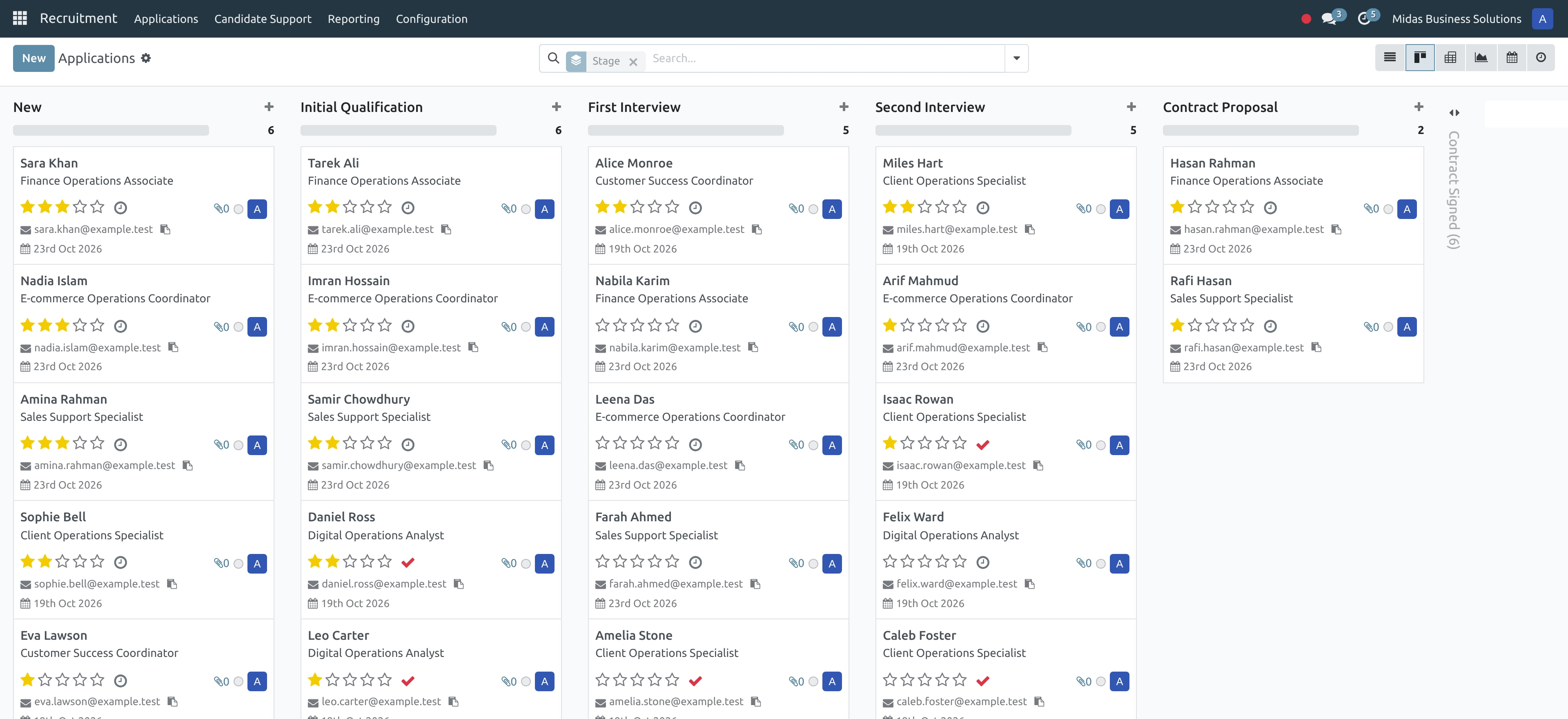
Task: Open the main apps grid menu
Action: tap(20, 18)
